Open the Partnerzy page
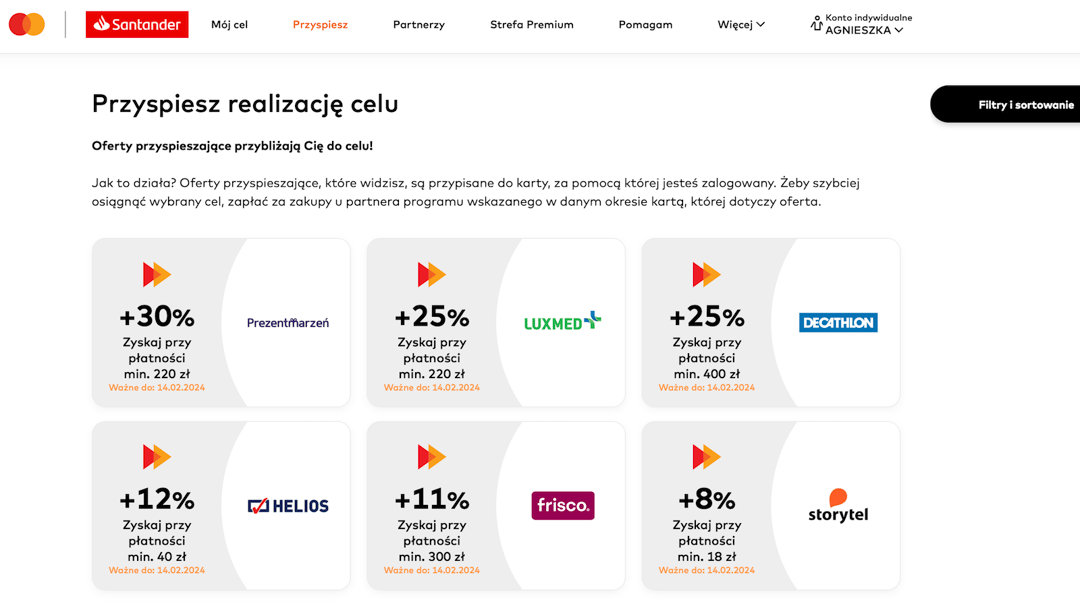1080x602 pixels. [x=419, y=24]
